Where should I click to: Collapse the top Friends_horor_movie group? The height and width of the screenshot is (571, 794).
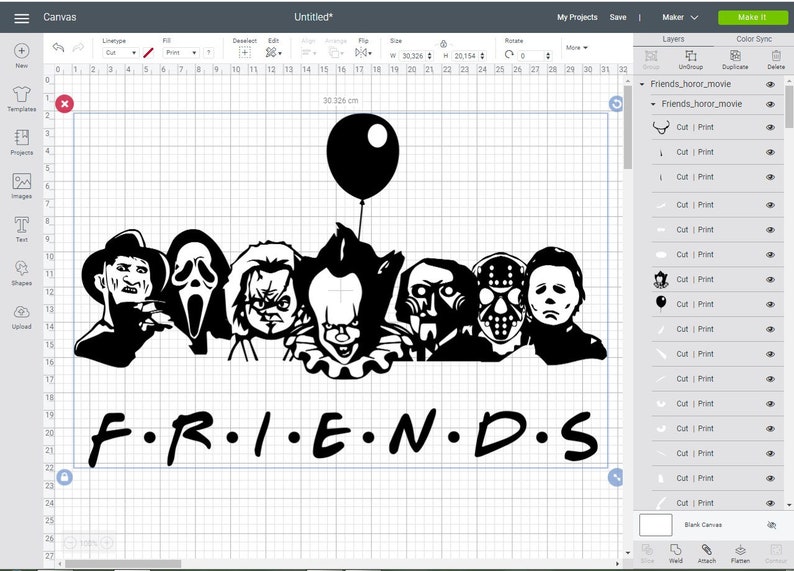(642, 85)
